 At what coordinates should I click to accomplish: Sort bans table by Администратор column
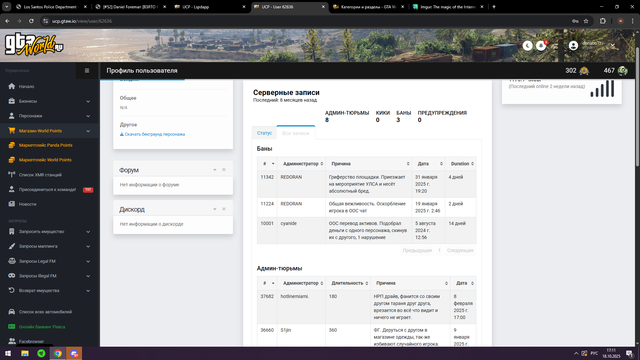click(301, 164)
